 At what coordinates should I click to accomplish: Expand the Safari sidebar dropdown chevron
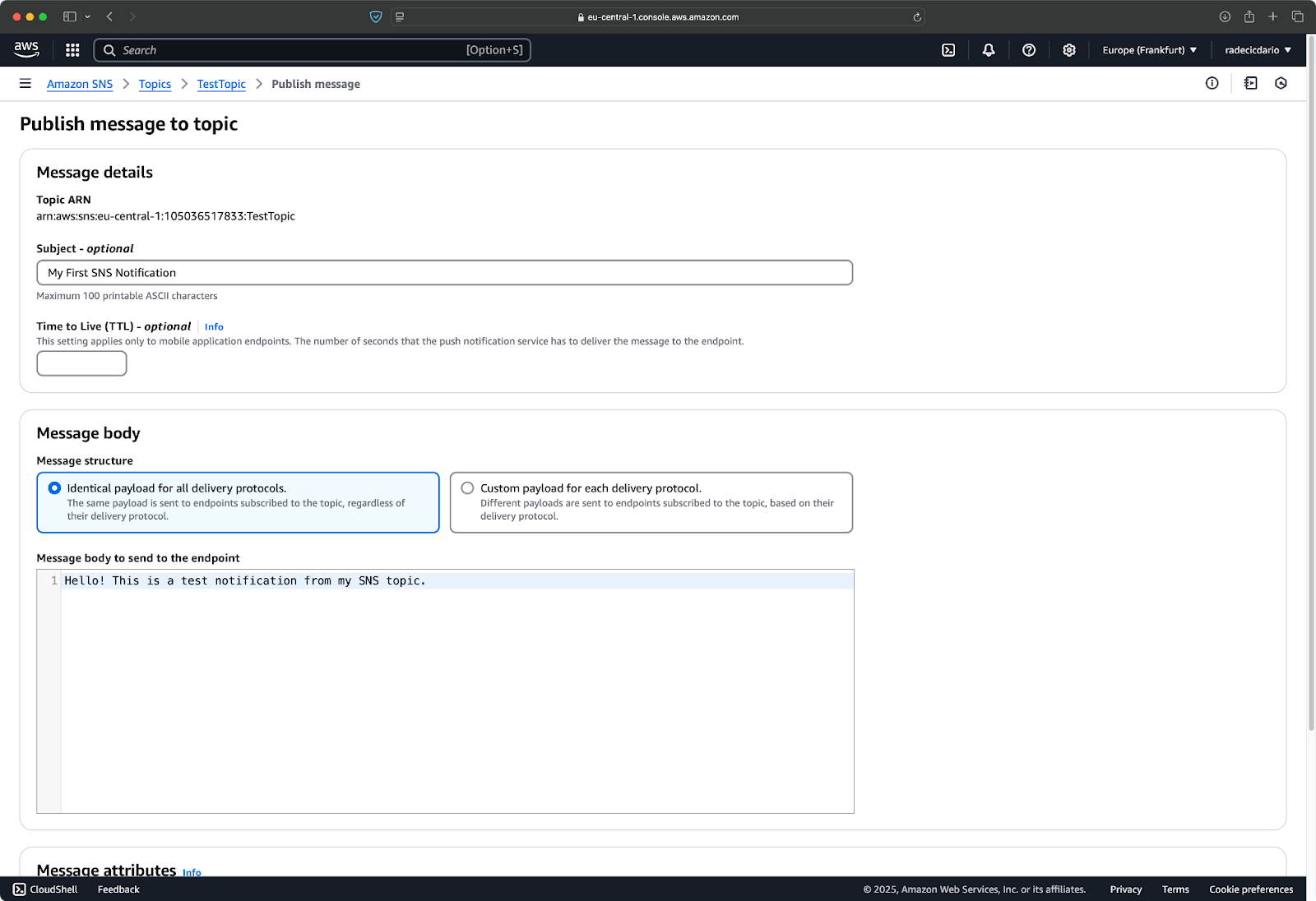tap(87, 16)
